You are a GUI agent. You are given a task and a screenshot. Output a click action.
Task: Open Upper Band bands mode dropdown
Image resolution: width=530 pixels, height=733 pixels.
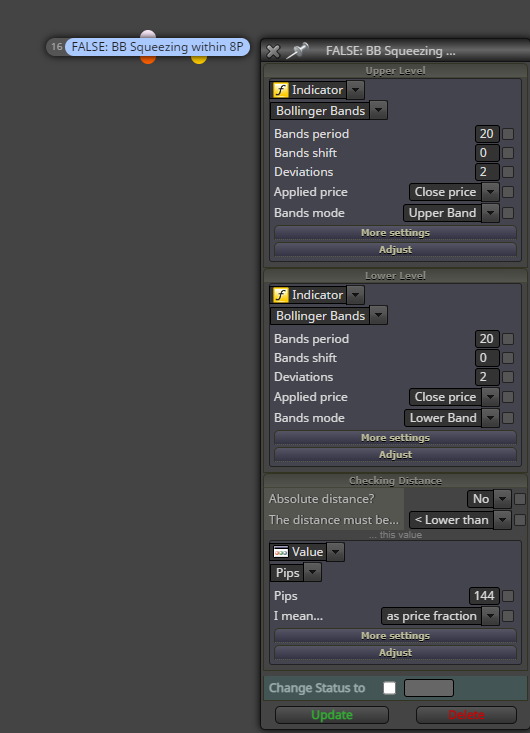[x=490, y=213]
